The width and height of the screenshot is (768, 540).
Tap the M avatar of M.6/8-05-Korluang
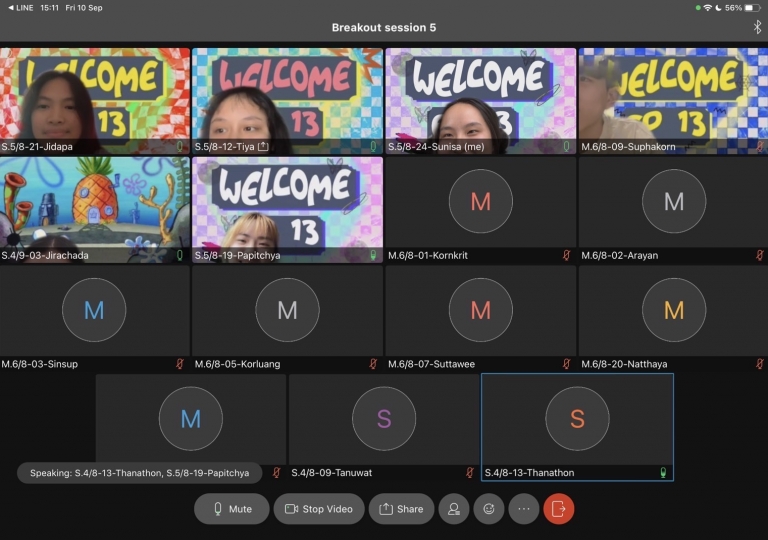pyautogui.click(x=287, y=310)
